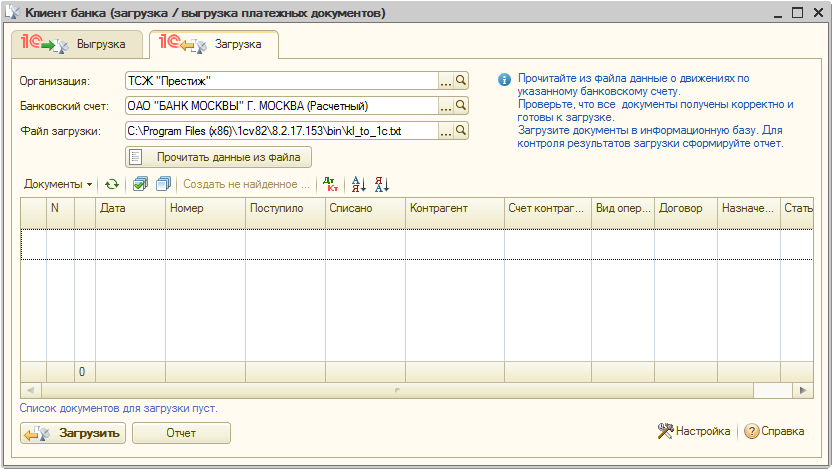Screen dimensions: 832x469
Task: Switch to the Выгрузка tab
Action: click(77, 44)
